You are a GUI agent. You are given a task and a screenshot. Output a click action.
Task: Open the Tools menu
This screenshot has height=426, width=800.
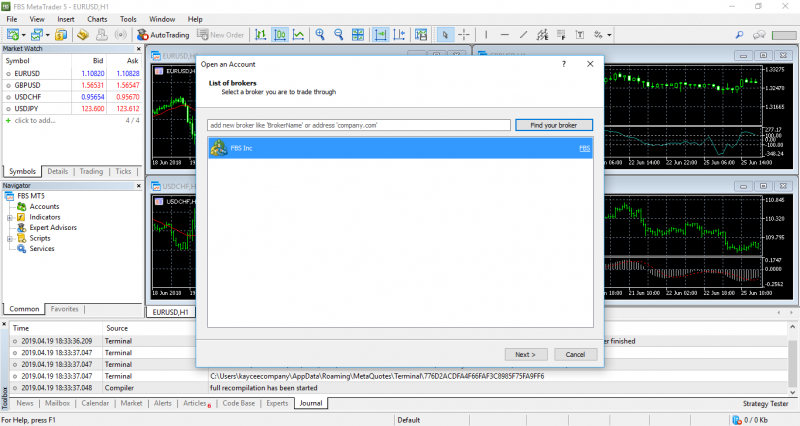[x=128, y=19]
